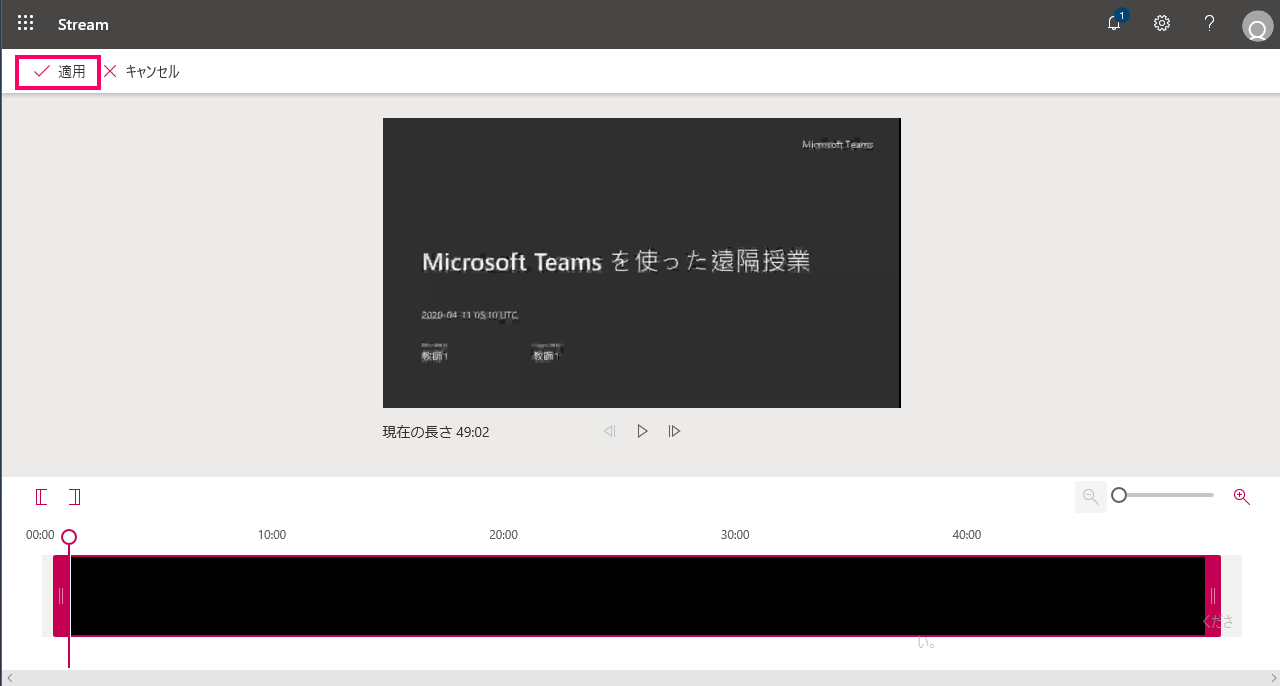Play the video preview
This screenshot has height=686, width=1280.
(x=642, y=431)
